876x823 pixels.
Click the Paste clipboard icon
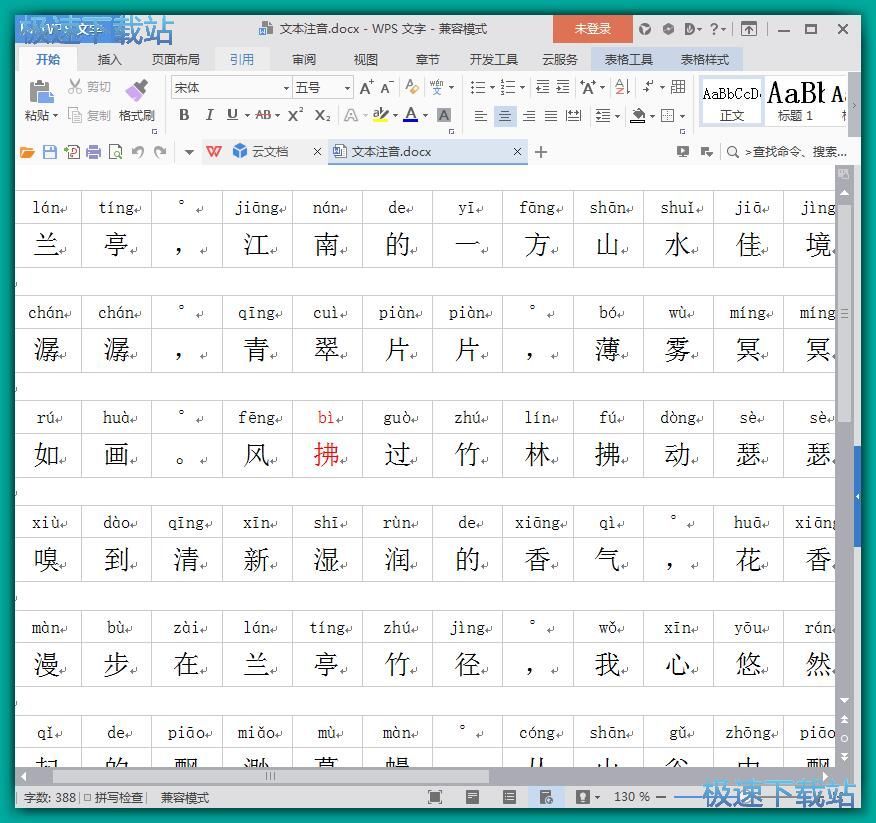(41, 92)
